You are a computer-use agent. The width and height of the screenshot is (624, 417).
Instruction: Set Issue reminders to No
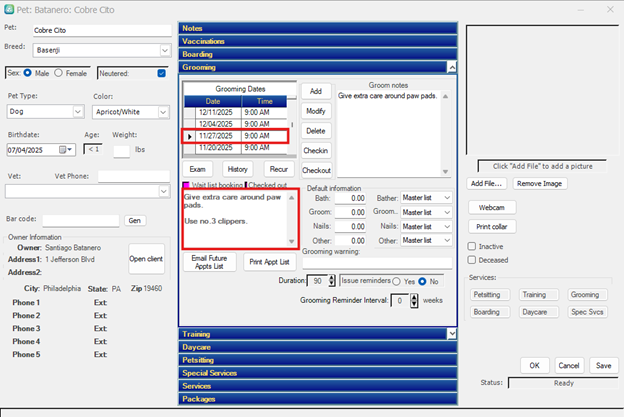[422, 281]
